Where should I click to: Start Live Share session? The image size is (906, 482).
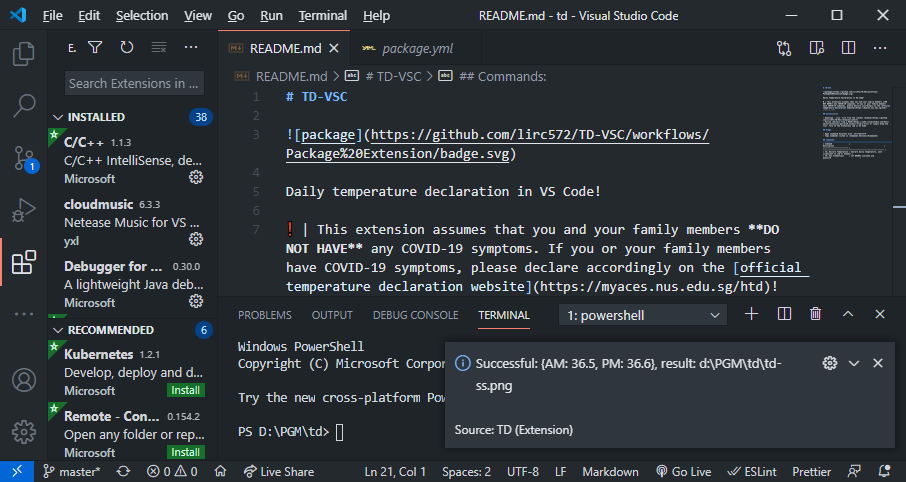(x=279, y=472)
